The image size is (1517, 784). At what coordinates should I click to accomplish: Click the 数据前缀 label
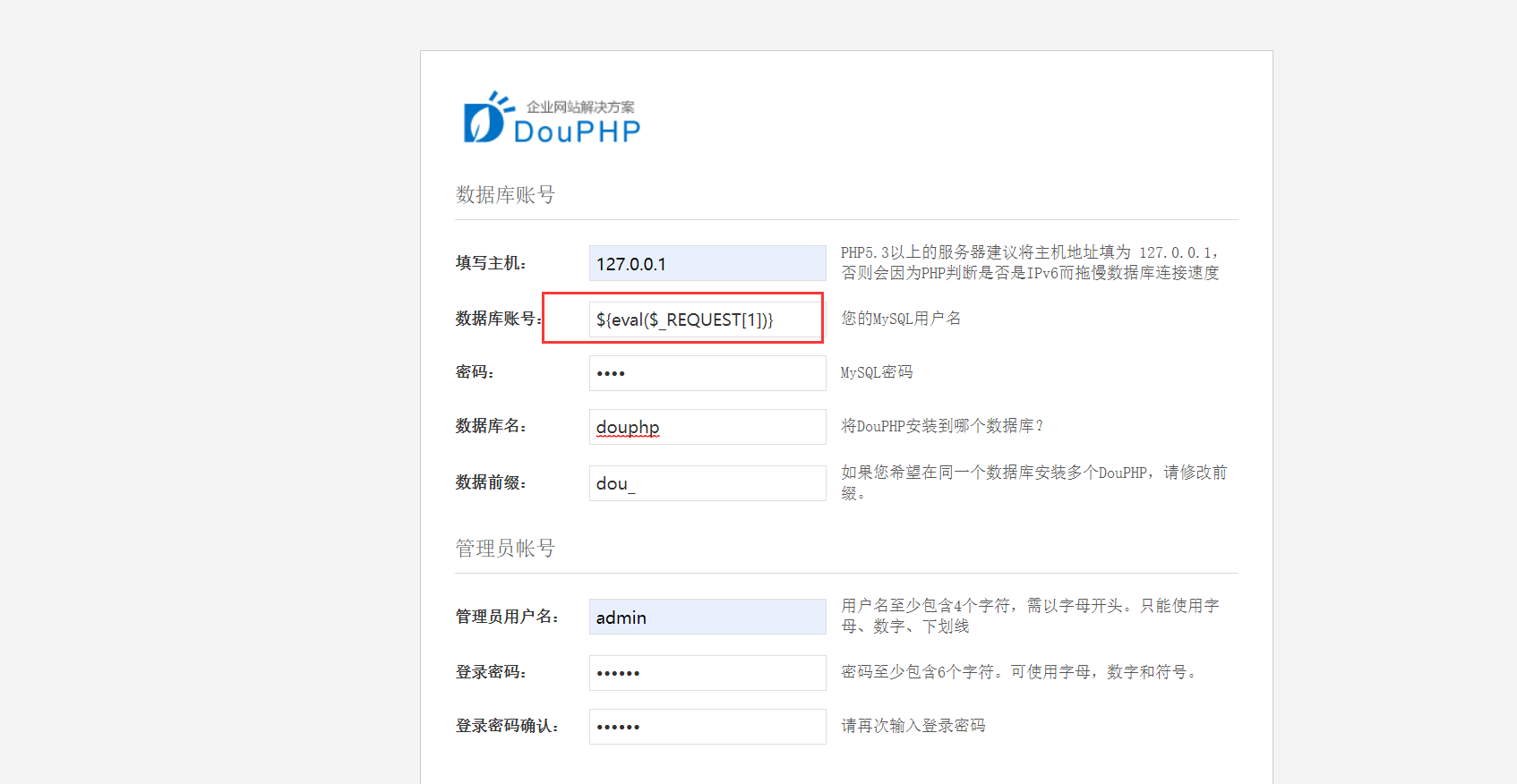point(491,482)
